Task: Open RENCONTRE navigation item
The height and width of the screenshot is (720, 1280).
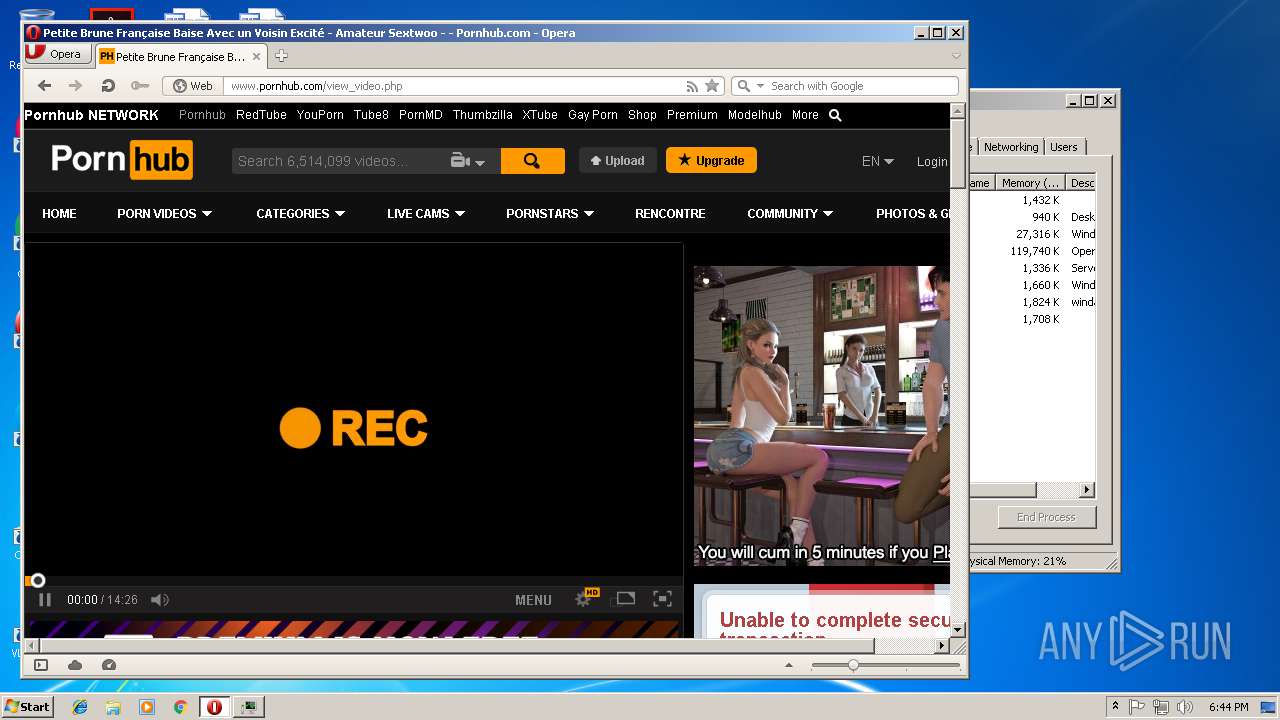Action: (670, 213)
